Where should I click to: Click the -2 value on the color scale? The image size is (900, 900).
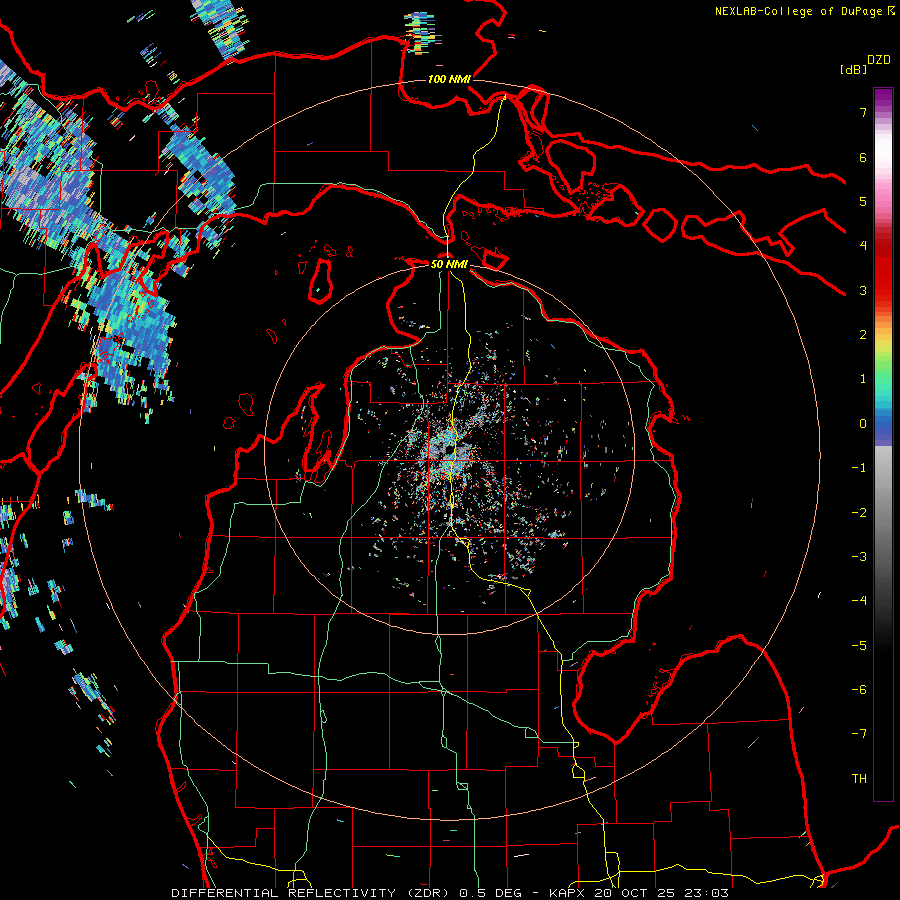pos(859,513)
